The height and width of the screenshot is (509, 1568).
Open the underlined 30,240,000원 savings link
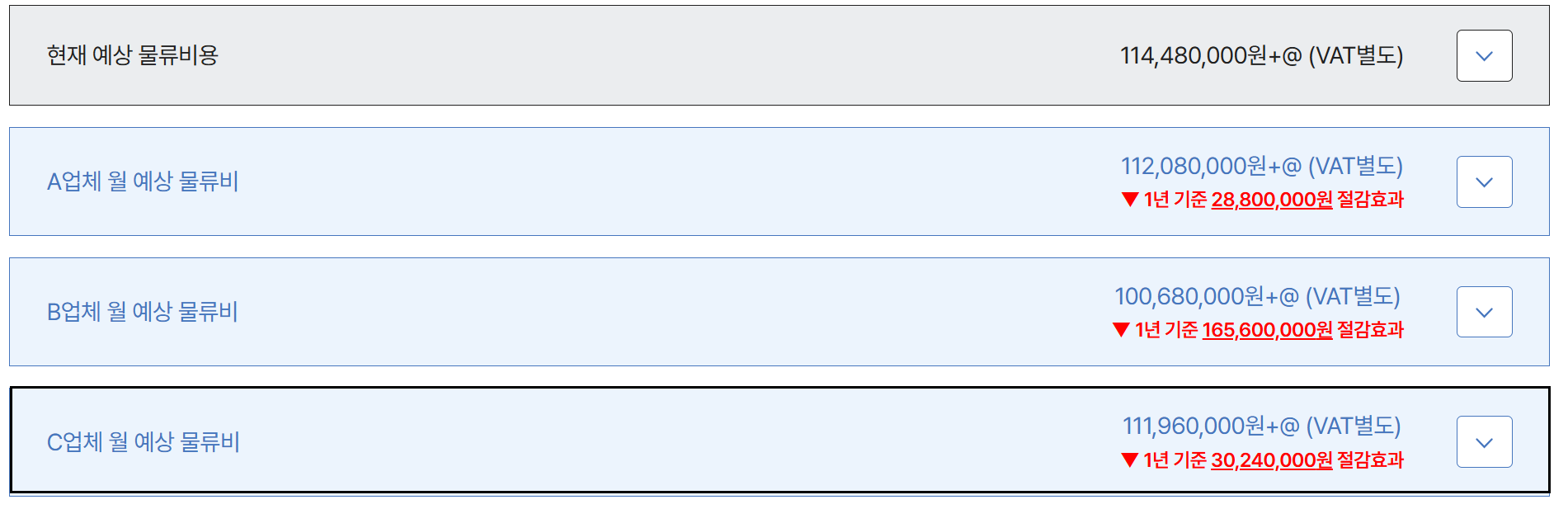click(x=1271, y=460)
